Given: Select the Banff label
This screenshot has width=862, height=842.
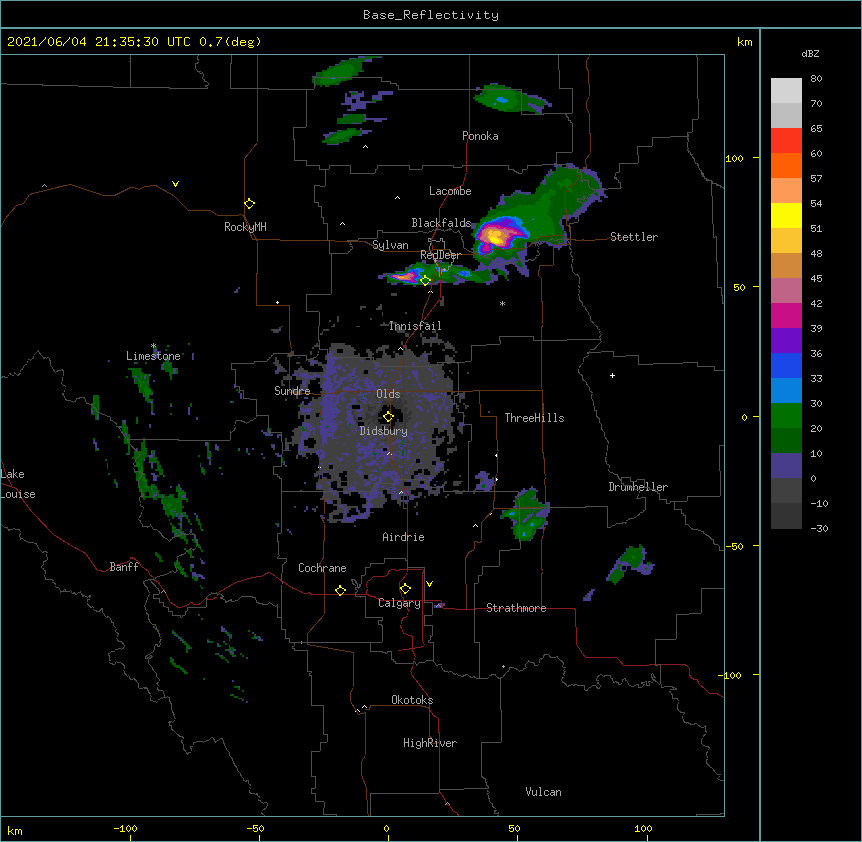Looking at the screenshot, I should (124, 567).
